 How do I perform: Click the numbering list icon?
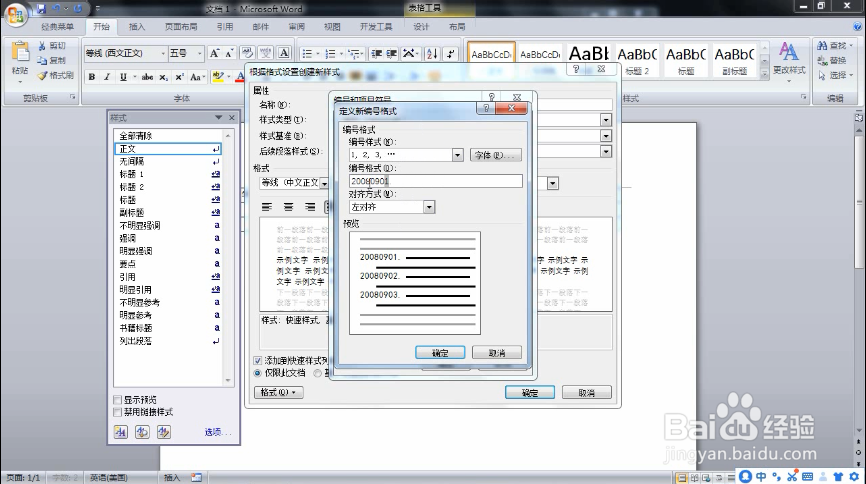(330, 54)
